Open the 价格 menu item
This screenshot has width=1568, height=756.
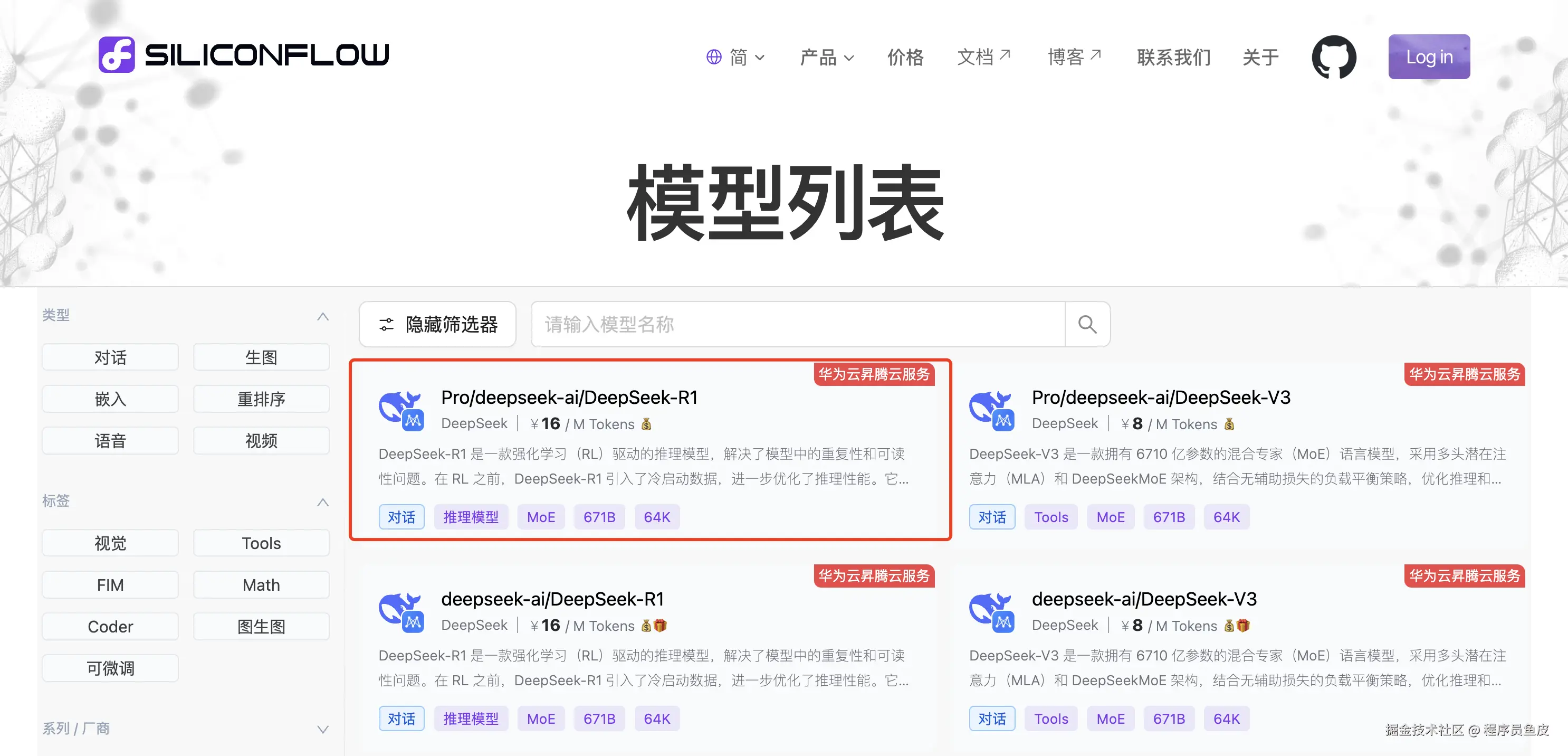click(x=905, y=57)
